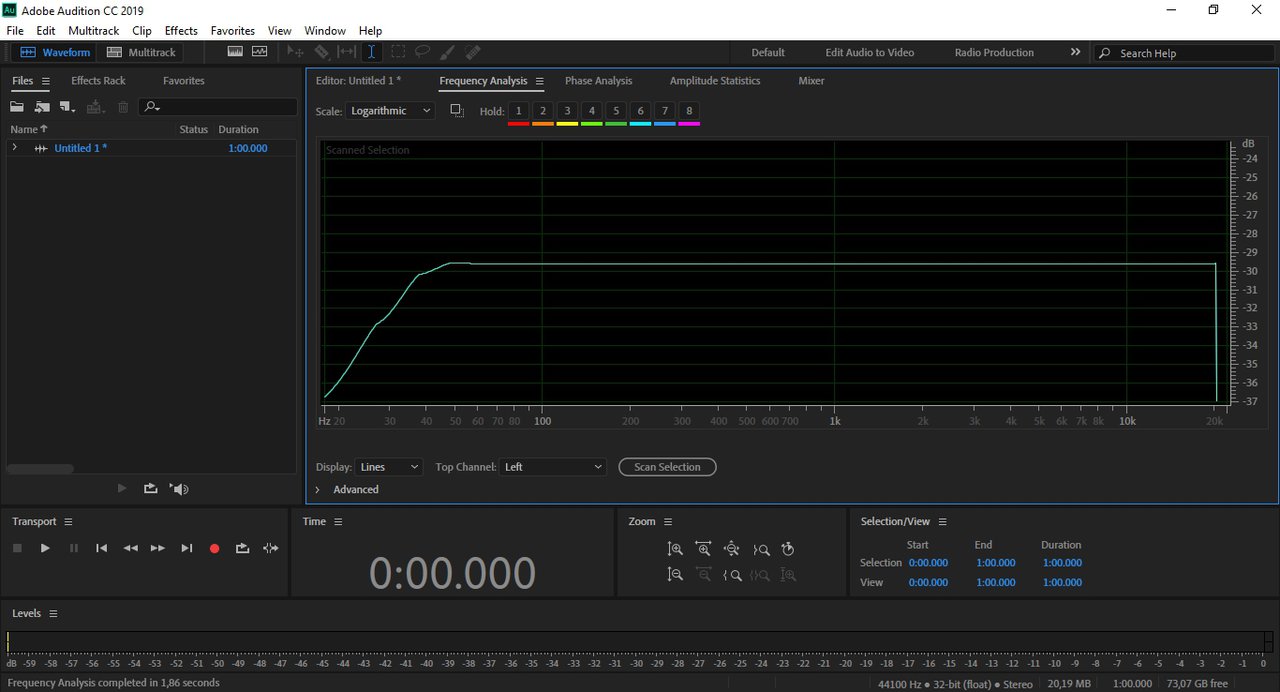This screenshot has height=692, width=1280.
Task: Open the Effects menu
Action: (181, 31)
